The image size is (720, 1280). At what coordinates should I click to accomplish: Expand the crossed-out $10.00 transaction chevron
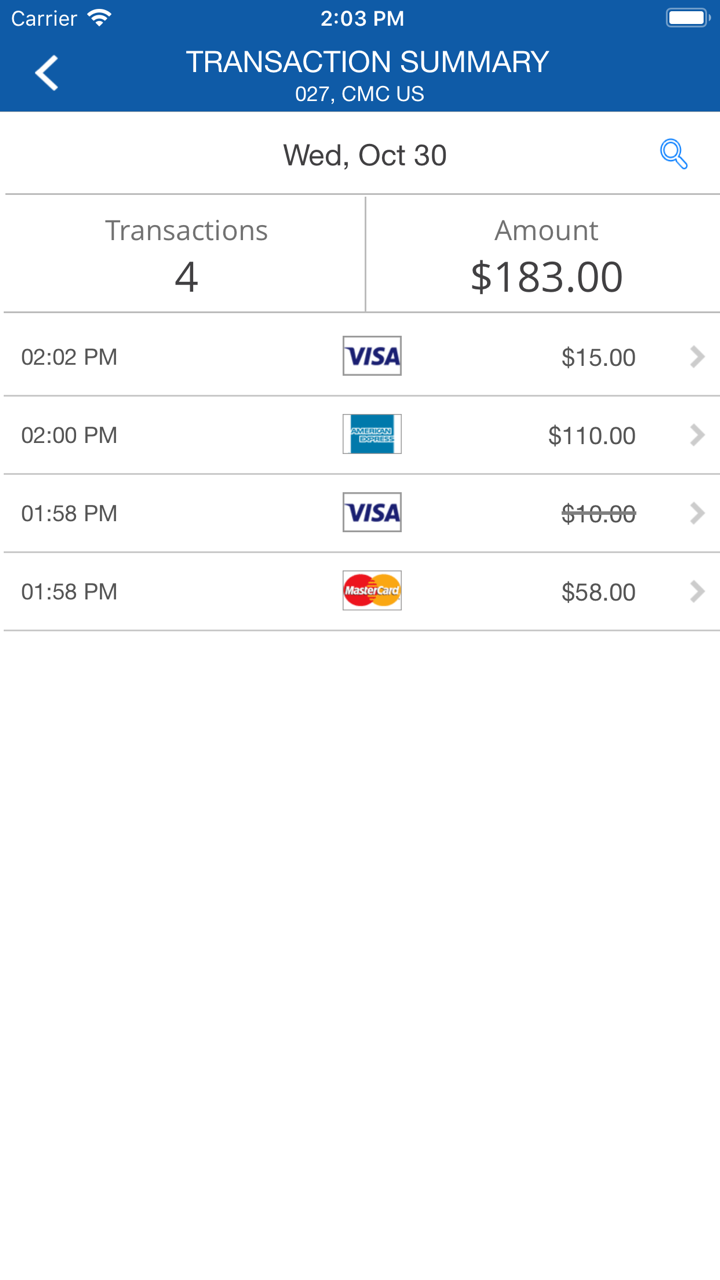click(x=697, y=513)
